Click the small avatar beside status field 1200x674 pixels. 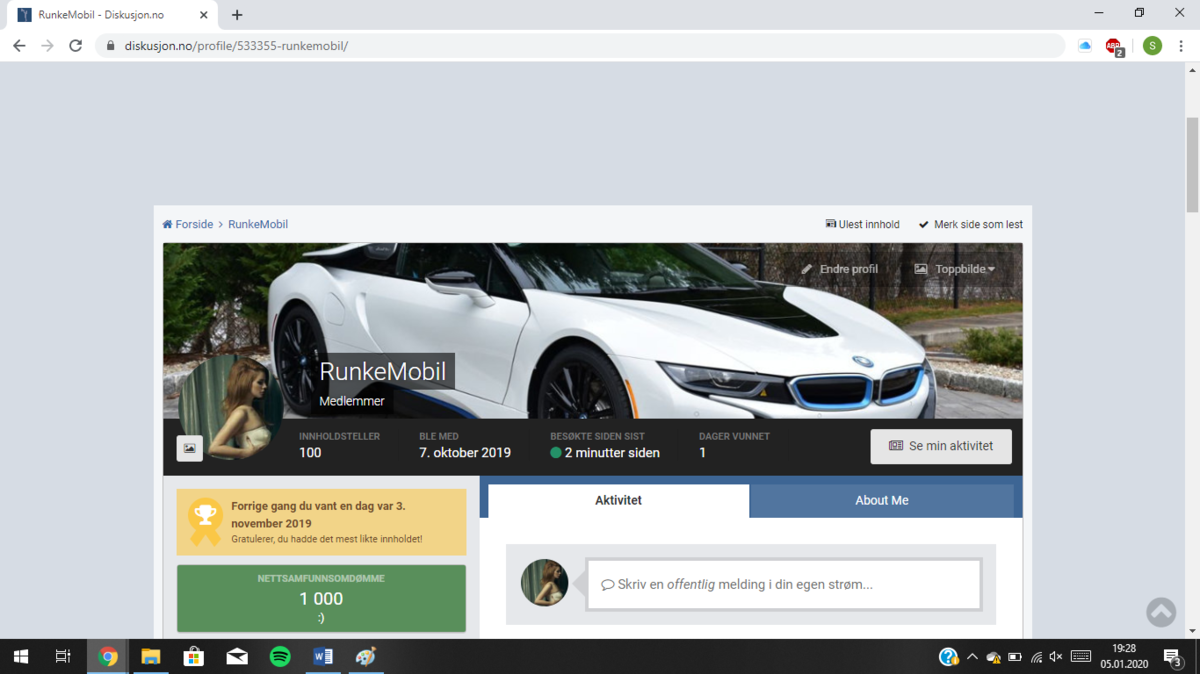click(x=545, y=583)
